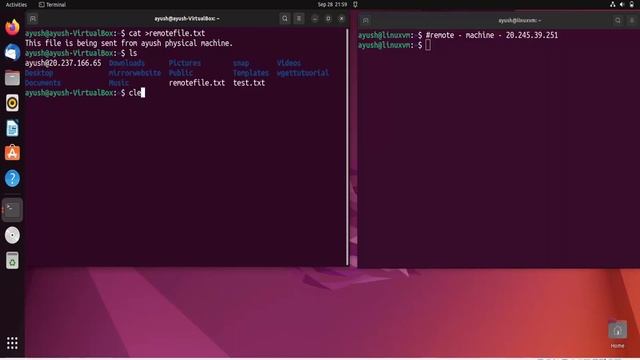Viewport: 640px width, 360px height.
Task: Maximize the left terminal window
Action: 328,18
